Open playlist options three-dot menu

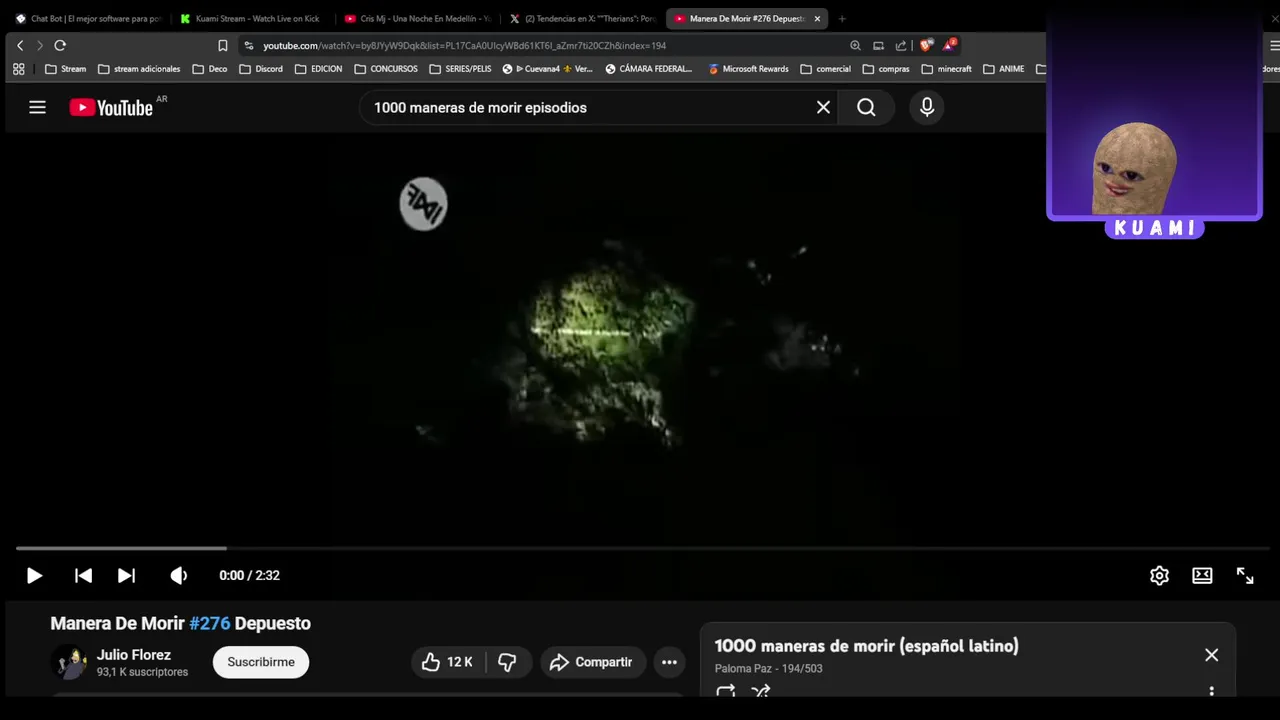click(1211, 692)
